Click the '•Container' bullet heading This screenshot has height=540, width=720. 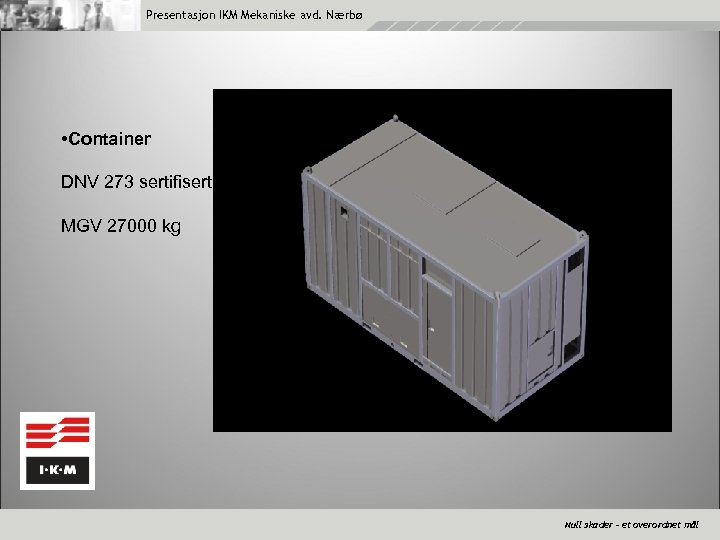click(106, 139)
